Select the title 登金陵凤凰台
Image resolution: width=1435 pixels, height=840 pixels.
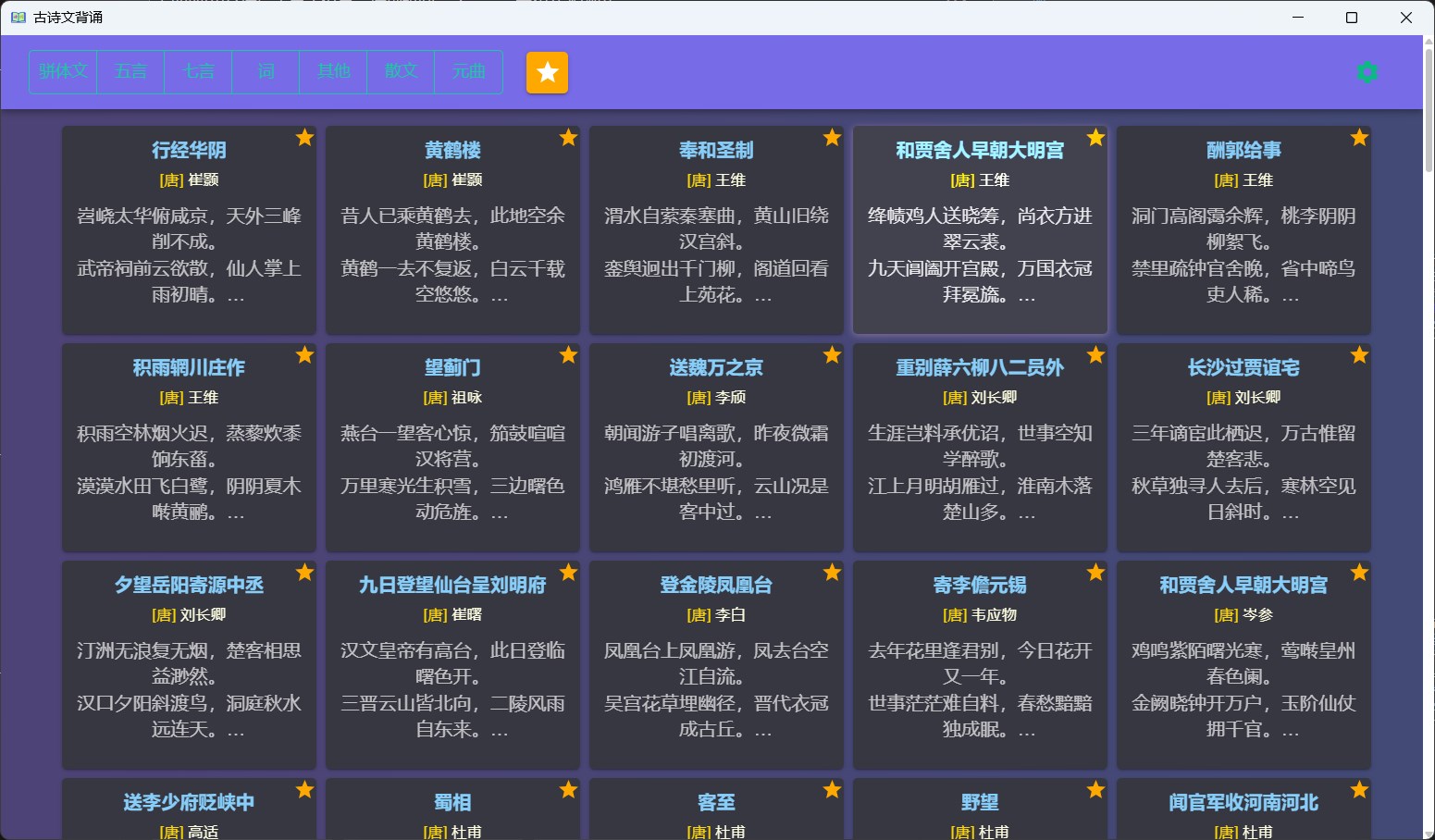click(x=716, y=586)
